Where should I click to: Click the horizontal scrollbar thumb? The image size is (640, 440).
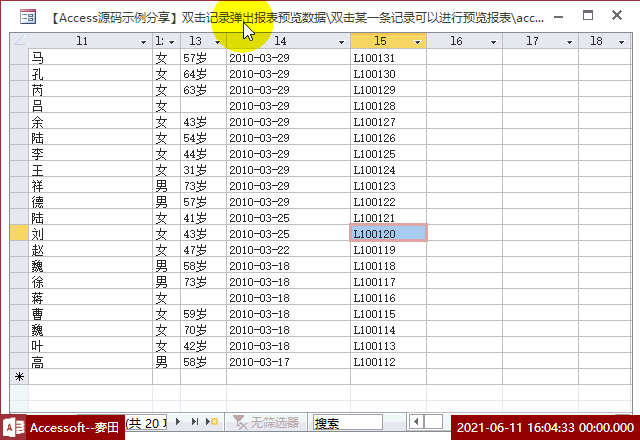click(433, 421)
